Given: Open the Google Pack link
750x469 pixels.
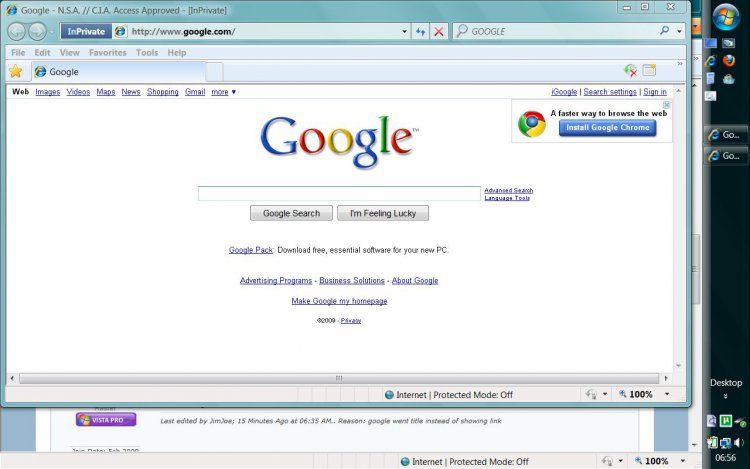Looking at the screenshot, I should pyautogui.click(x=251, y=250).
